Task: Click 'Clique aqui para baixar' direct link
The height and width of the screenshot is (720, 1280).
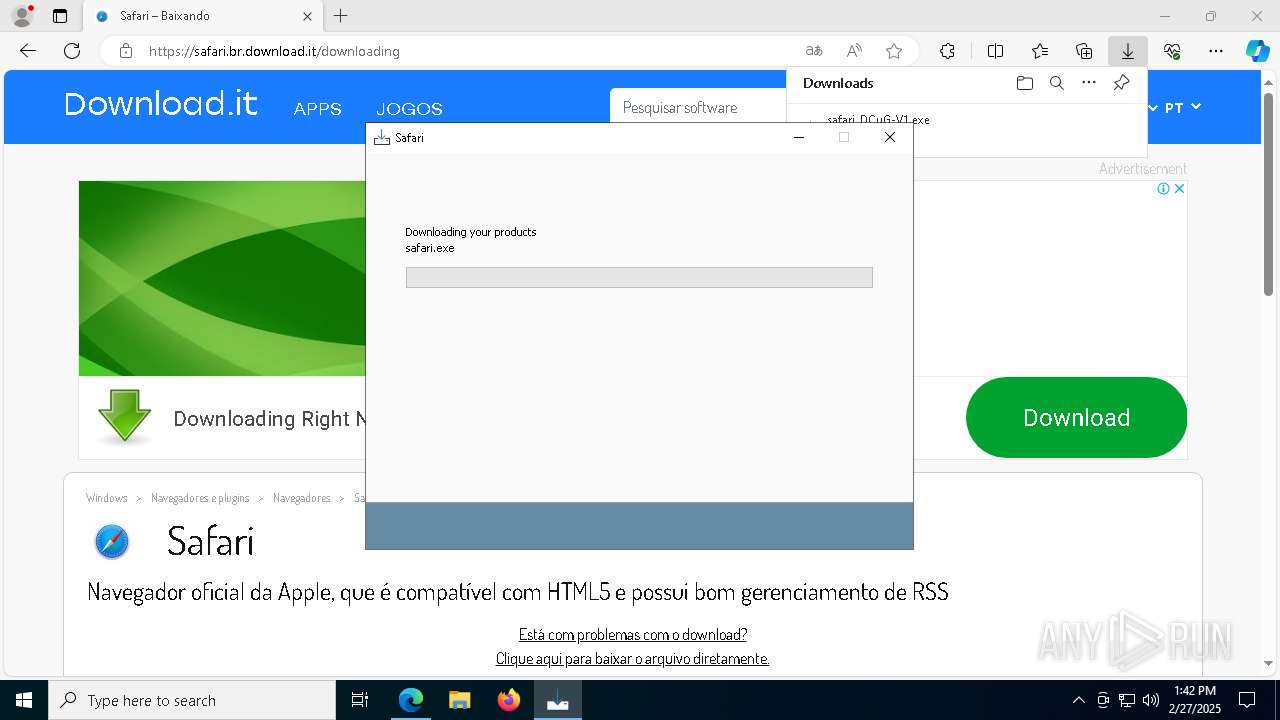Action: point(633,658)
